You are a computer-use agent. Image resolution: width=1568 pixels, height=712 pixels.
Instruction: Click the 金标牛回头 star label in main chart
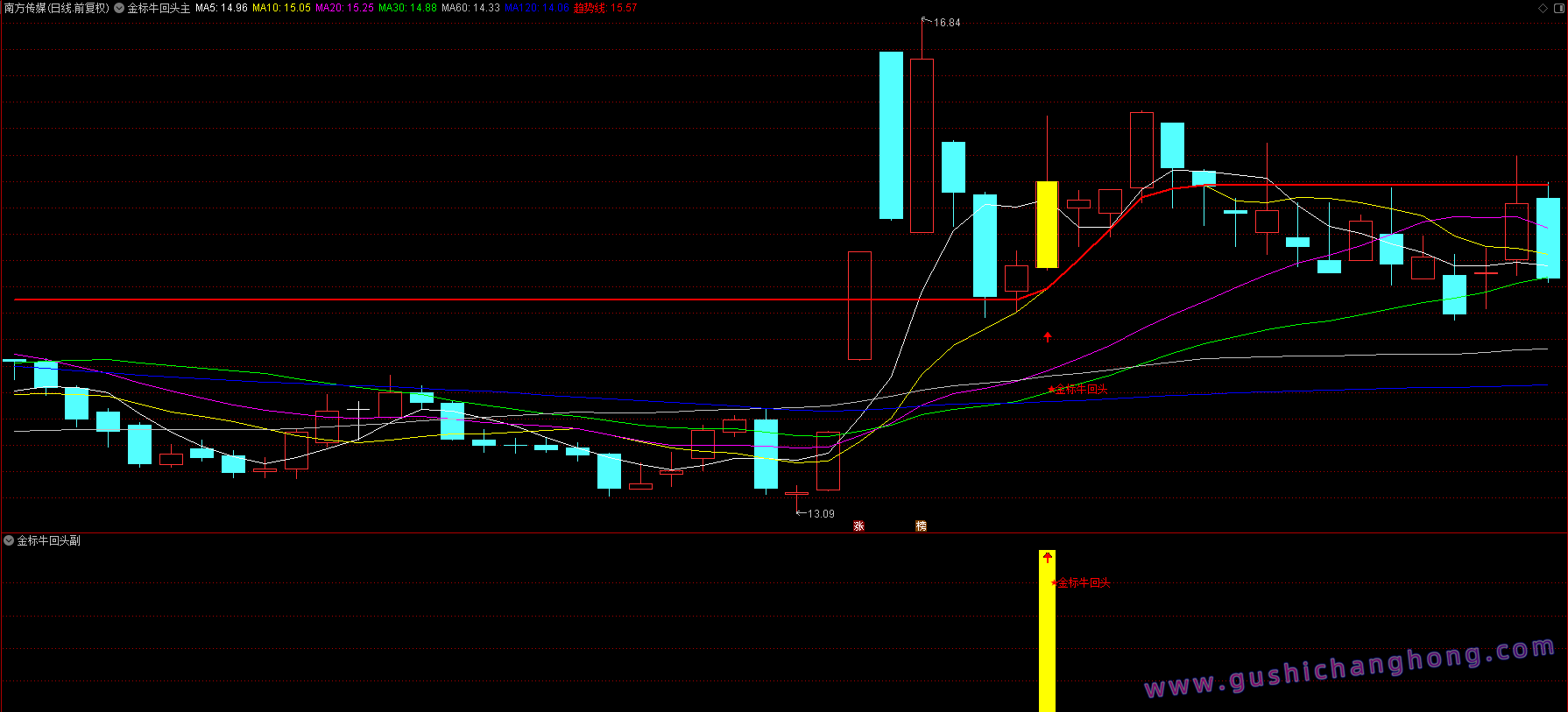point(1078,389)
